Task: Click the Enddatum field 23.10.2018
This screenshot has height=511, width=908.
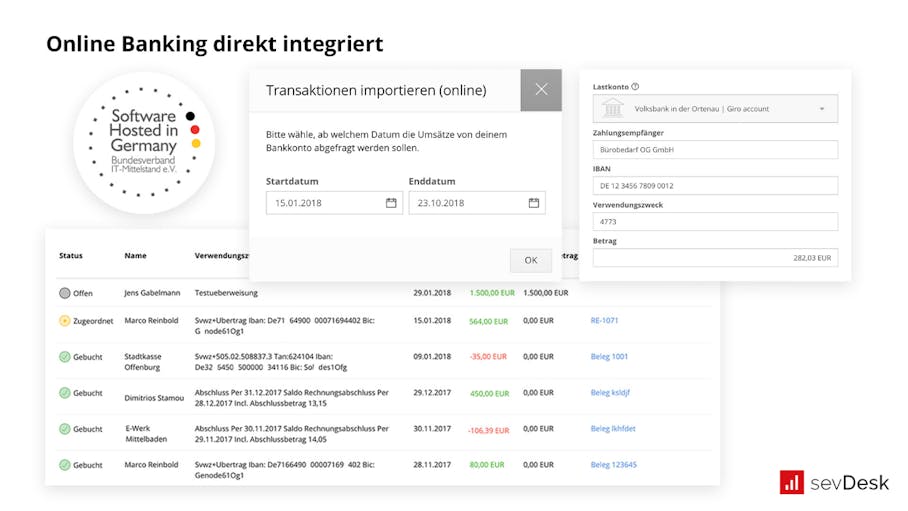Action: (x=477, y=203)
